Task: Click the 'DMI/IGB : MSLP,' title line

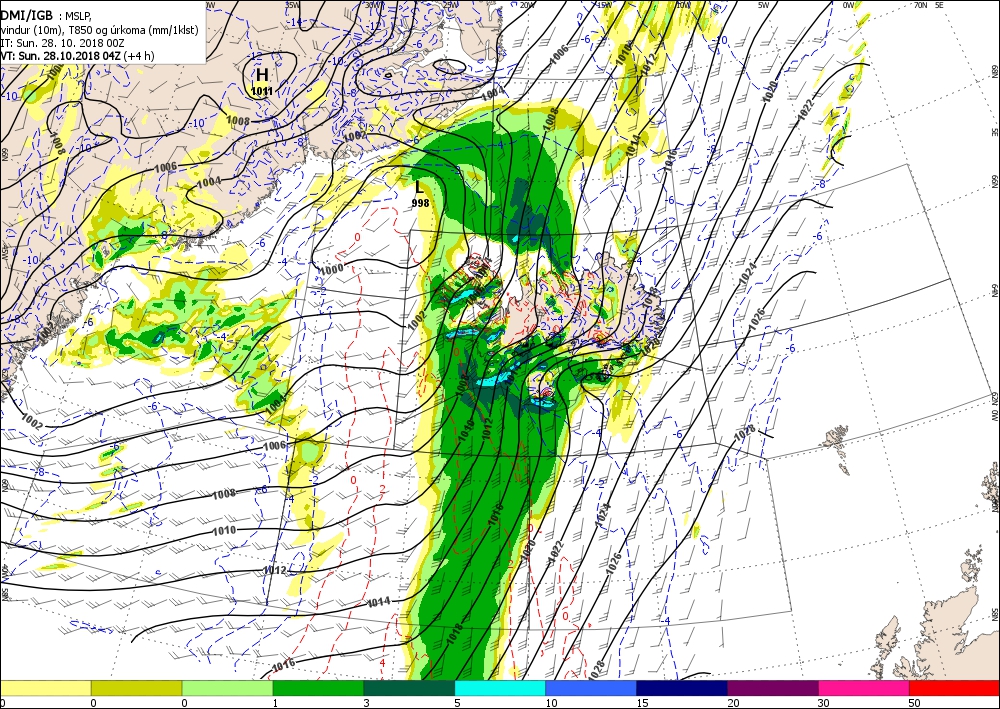Action: [x=47, y=15]
